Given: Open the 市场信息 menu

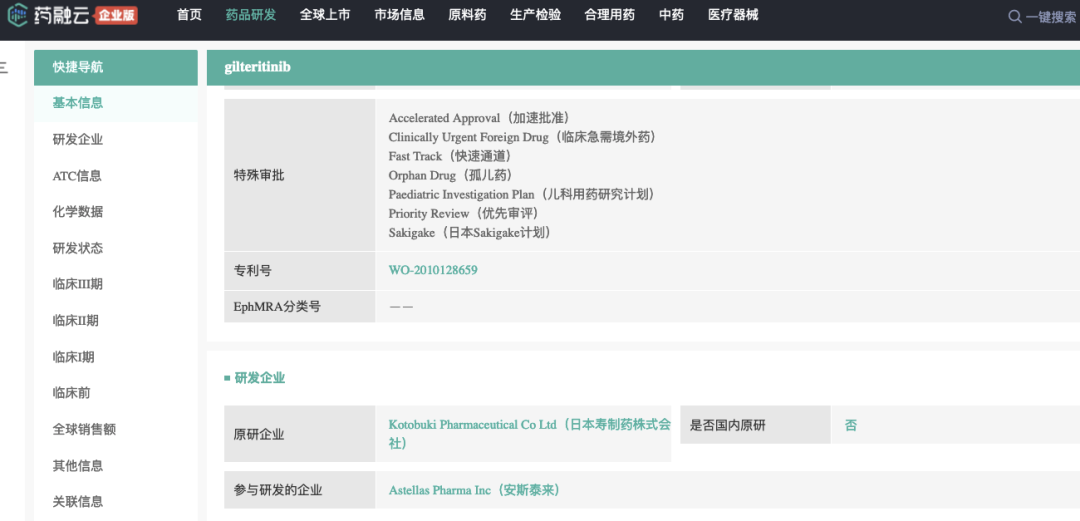Looking at the screenshot, I should 399,15.
